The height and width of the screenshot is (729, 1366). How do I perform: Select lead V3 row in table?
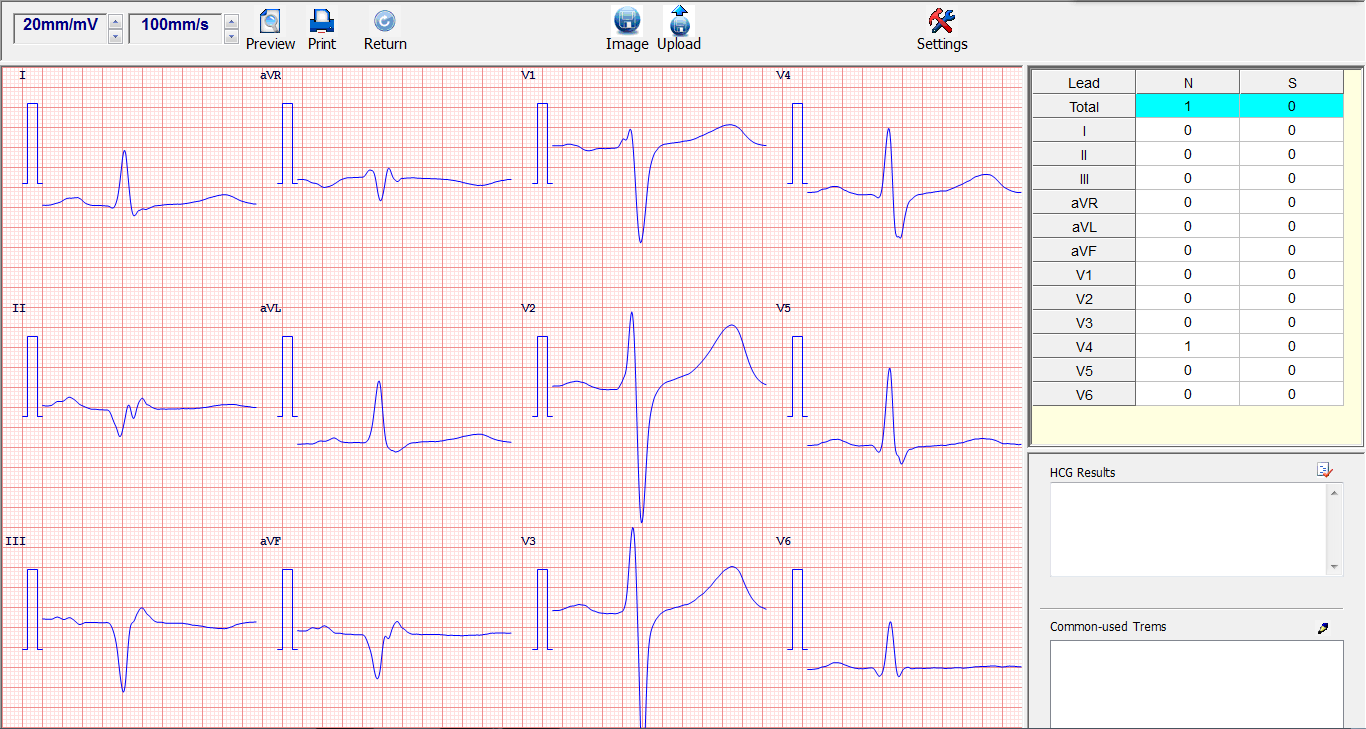[1188, 323]
